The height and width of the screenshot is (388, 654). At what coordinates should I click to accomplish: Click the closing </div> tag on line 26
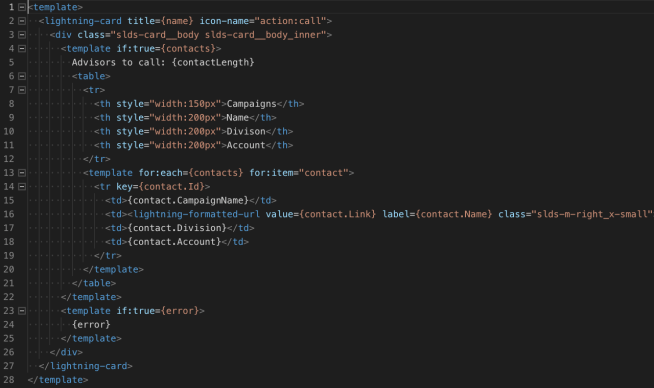[x=66, y=352]
